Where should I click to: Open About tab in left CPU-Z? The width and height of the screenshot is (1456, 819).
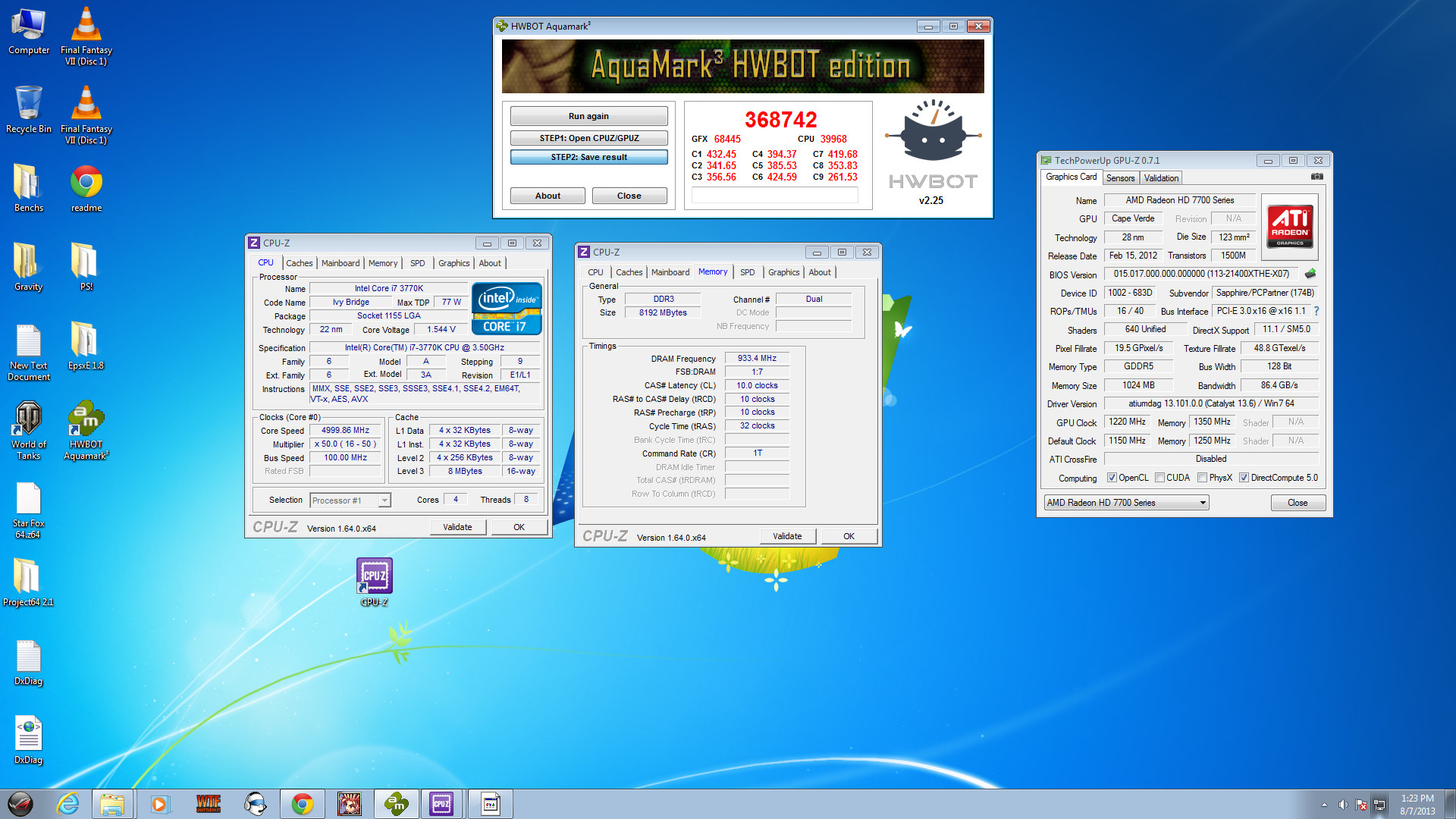(x=490, y=263)
